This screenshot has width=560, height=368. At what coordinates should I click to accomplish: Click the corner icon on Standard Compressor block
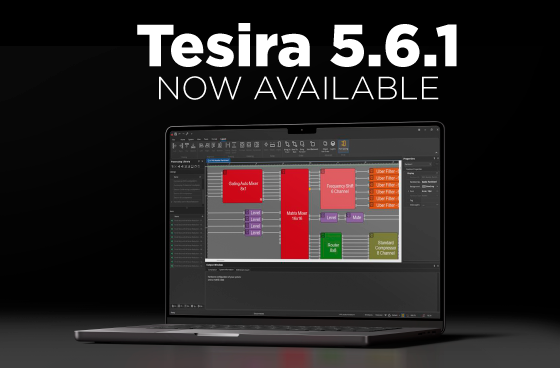pos(371,235)
